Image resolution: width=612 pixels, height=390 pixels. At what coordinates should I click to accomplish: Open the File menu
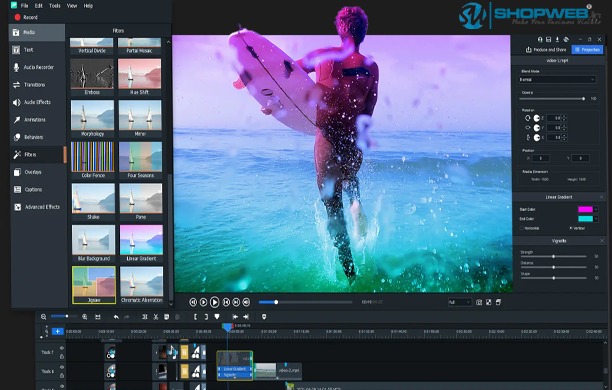[25, 6]
